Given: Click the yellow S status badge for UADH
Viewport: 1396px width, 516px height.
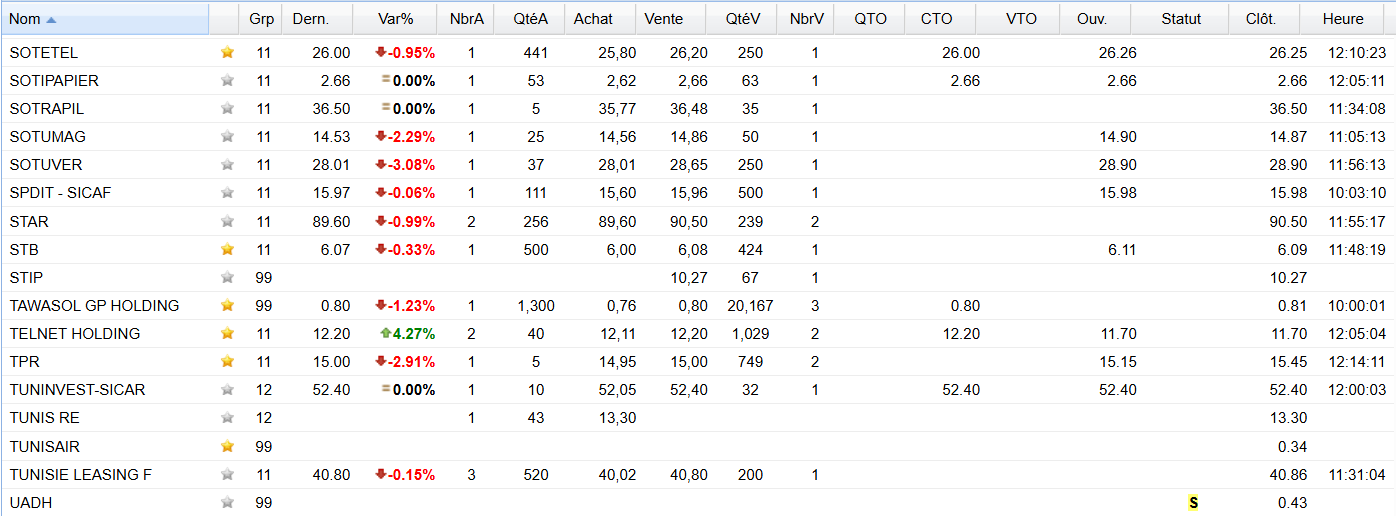Looking at the screenshot, I should click(1193, 503).
